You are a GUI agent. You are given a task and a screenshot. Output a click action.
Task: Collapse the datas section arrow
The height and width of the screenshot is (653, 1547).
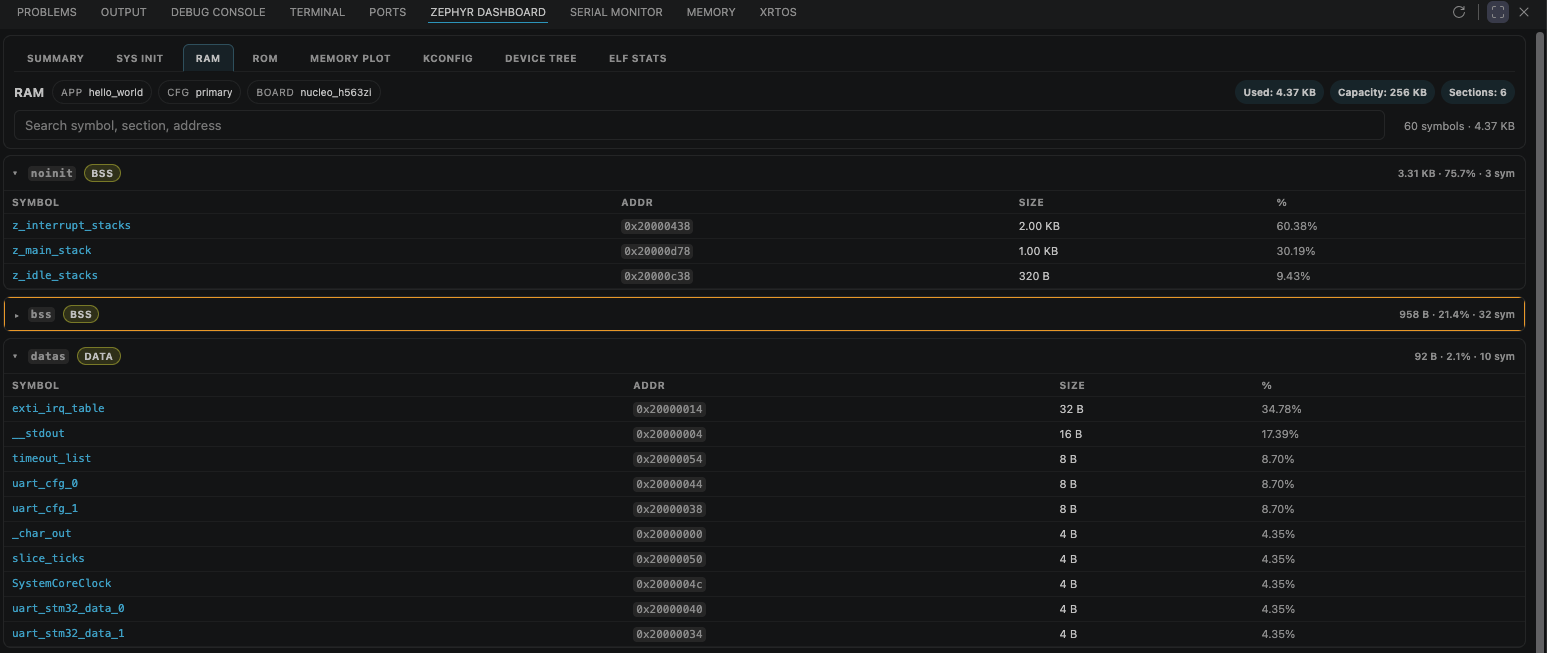16,356
